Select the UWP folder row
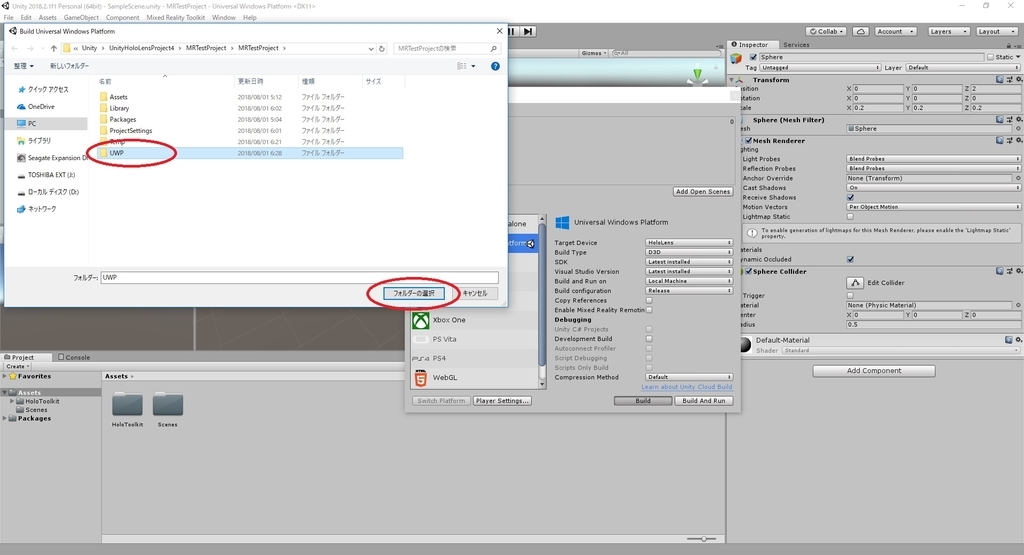Screen dimensions: 1024x555 tap(249, 153)
